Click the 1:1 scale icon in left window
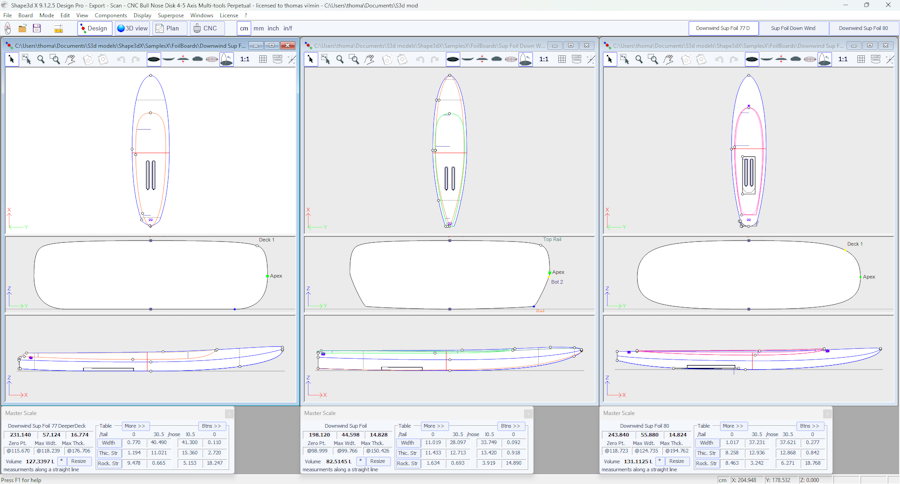The image size is (900, 484). point(245,60)
